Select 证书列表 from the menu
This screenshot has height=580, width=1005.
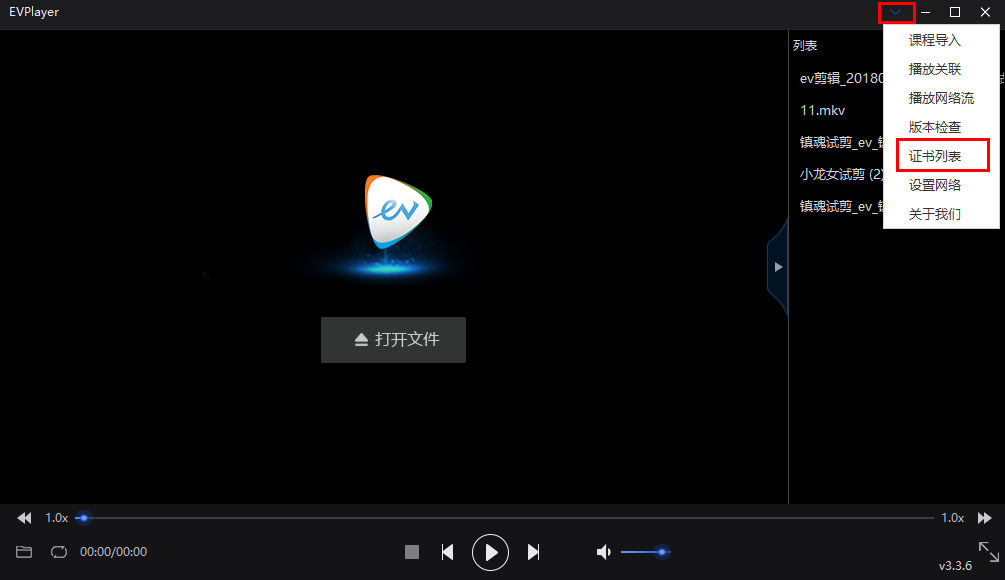[x=935, y=157]
